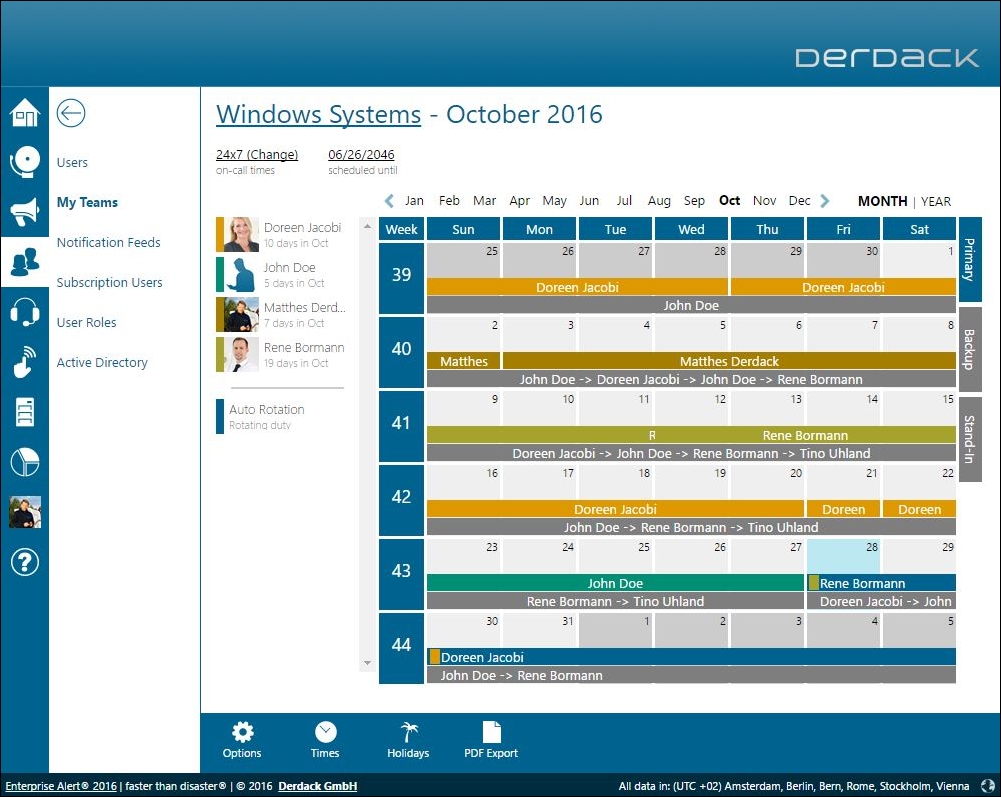Select Jun in the month bar
The width and height of the screenshot is (1001, 797).
[x=589, y=201]
